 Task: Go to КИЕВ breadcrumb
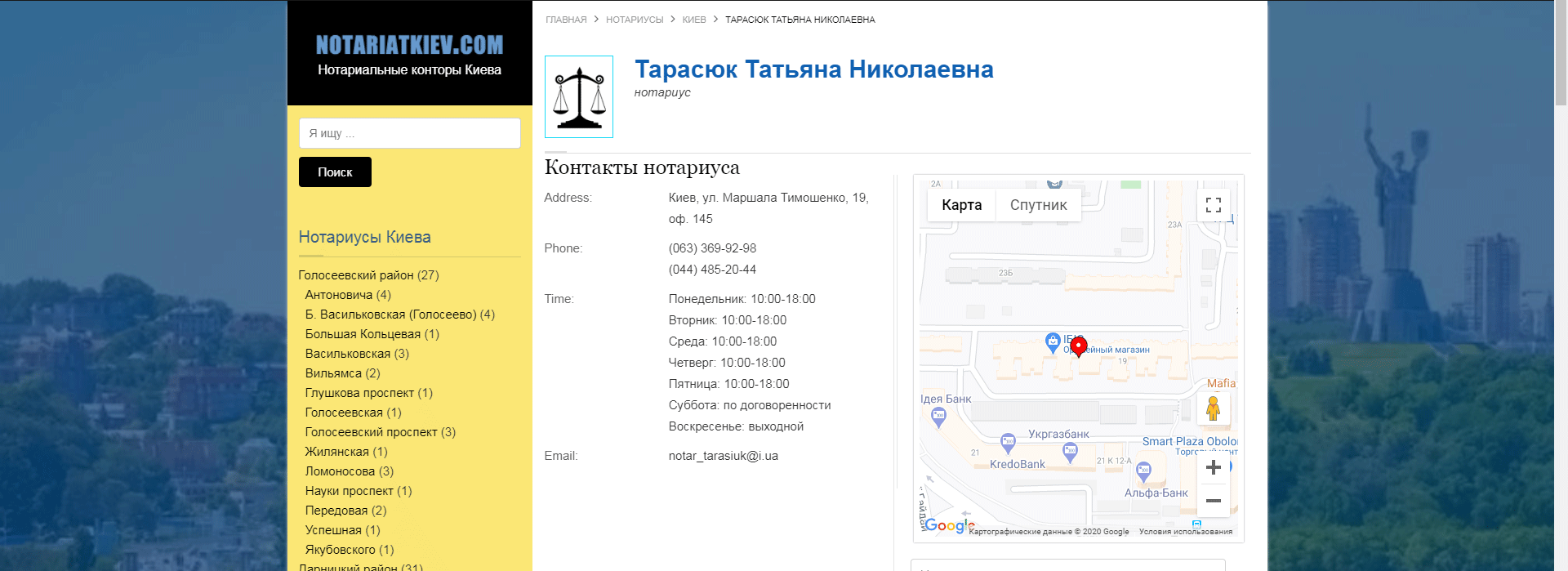pos(694,20)
